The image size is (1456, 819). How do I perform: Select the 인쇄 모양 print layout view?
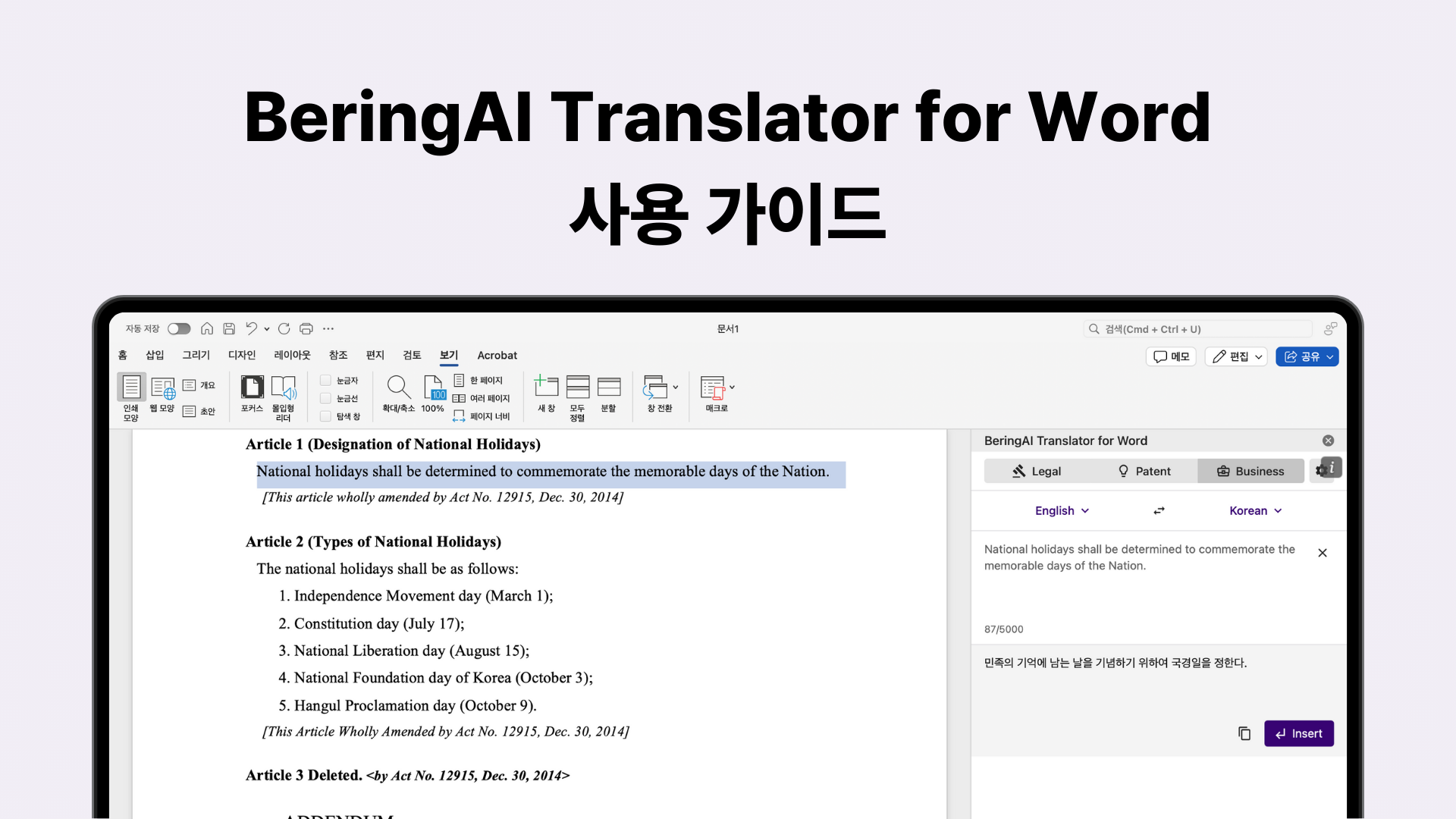[x=131, y=397]
